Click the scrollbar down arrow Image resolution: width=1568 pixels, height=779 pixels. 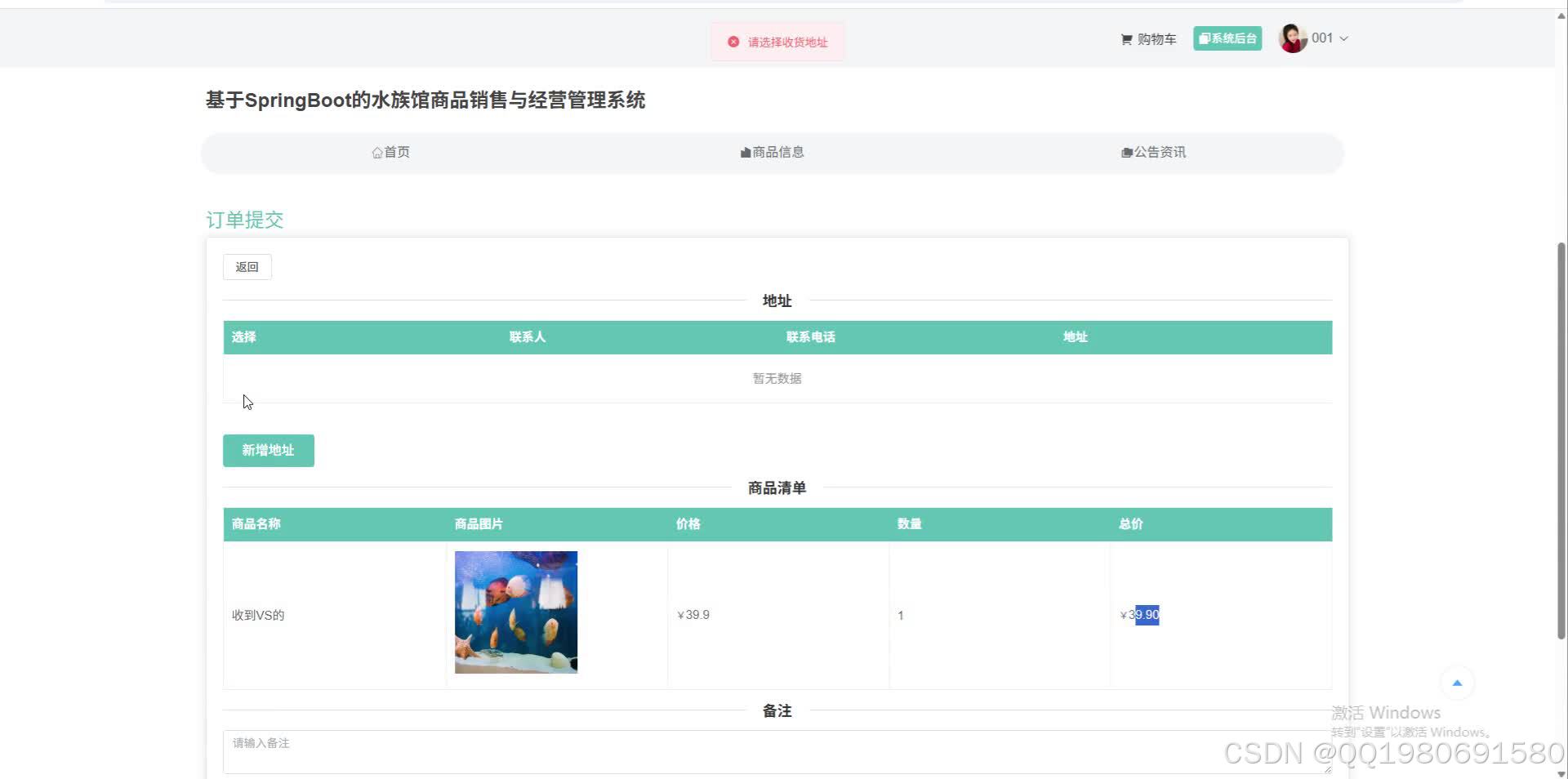[x=1561, y=772]
